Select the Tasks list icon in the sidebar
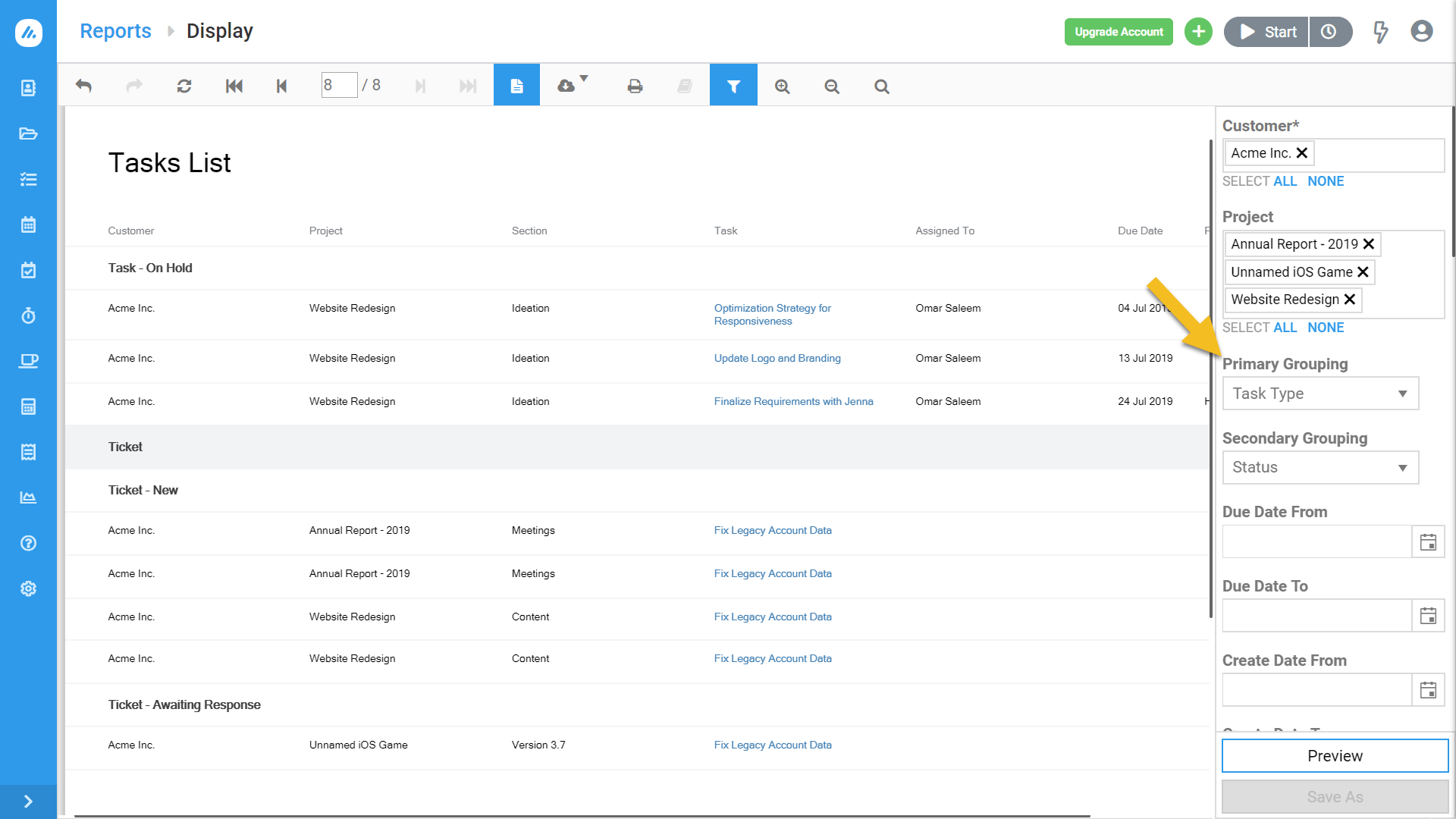Viewport: 1456px width, 819px height. click(x=28, y=179)
